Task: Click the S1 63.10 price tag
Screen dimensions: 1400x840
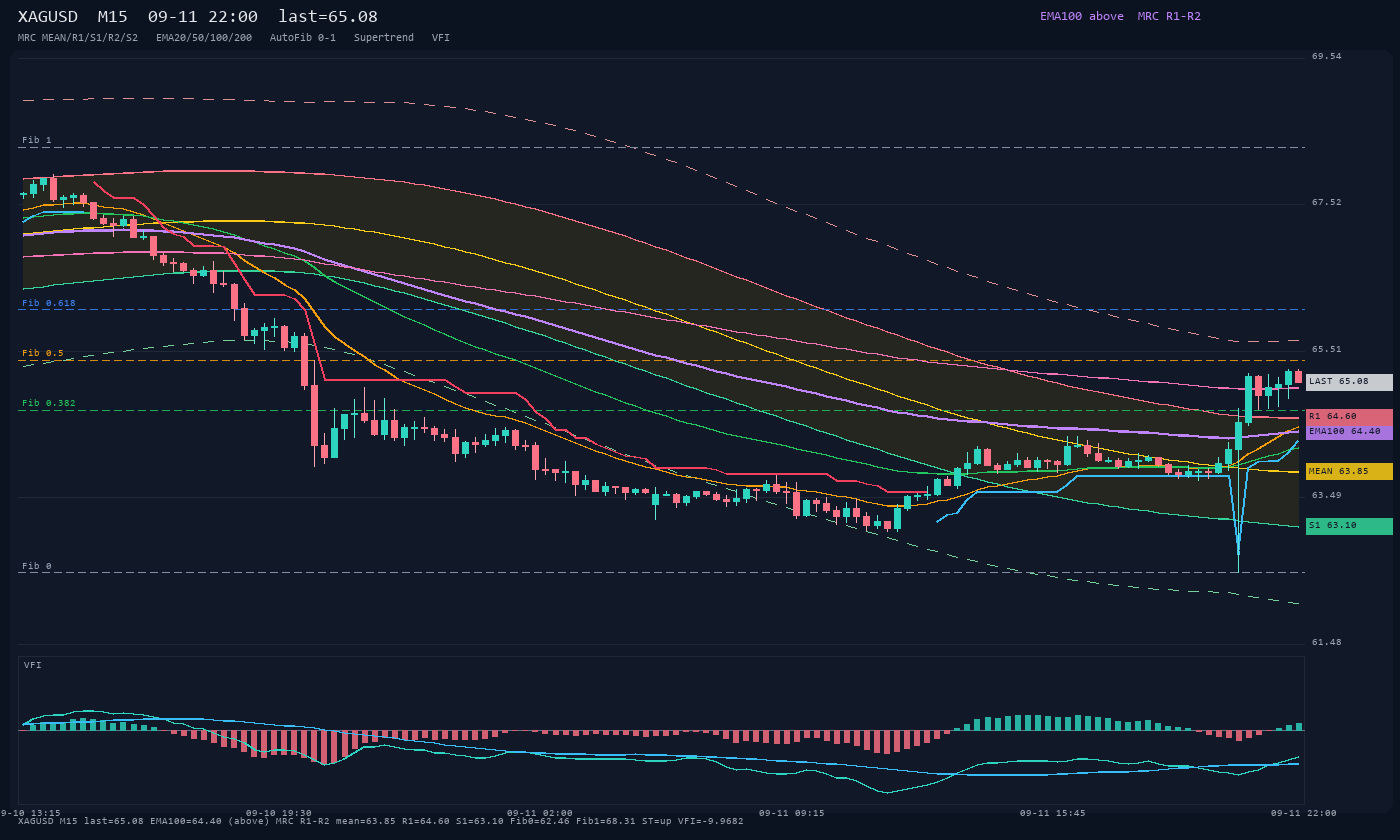Action: 1349,526
